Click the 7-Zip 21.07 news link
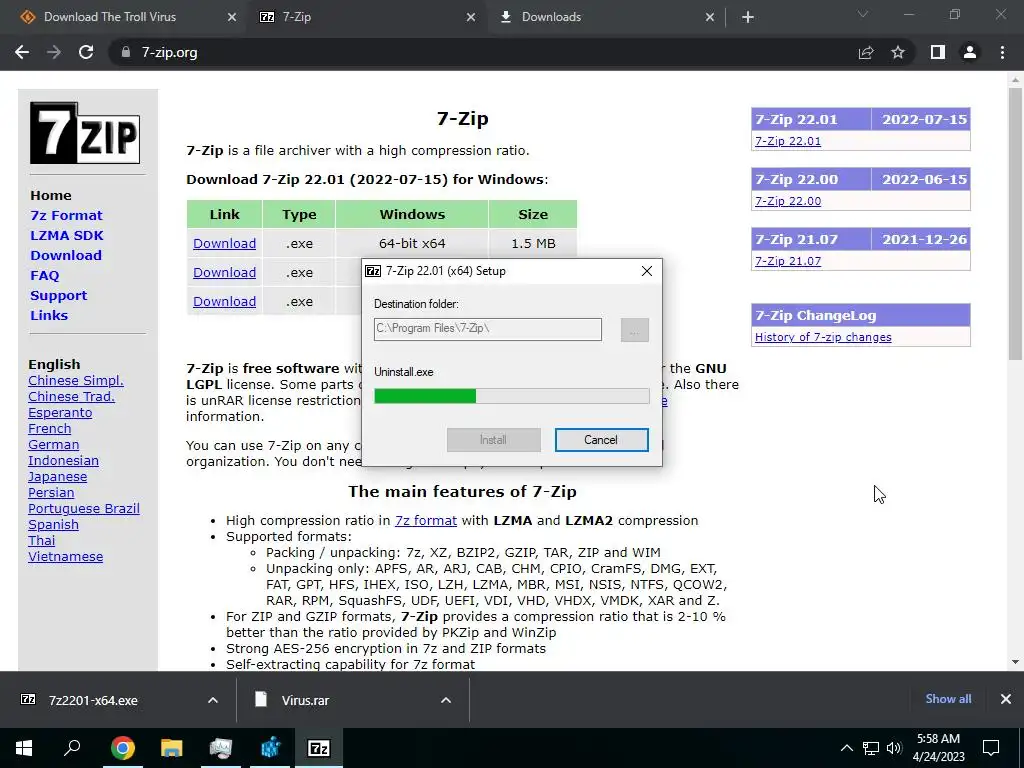 tap(788, 261)
